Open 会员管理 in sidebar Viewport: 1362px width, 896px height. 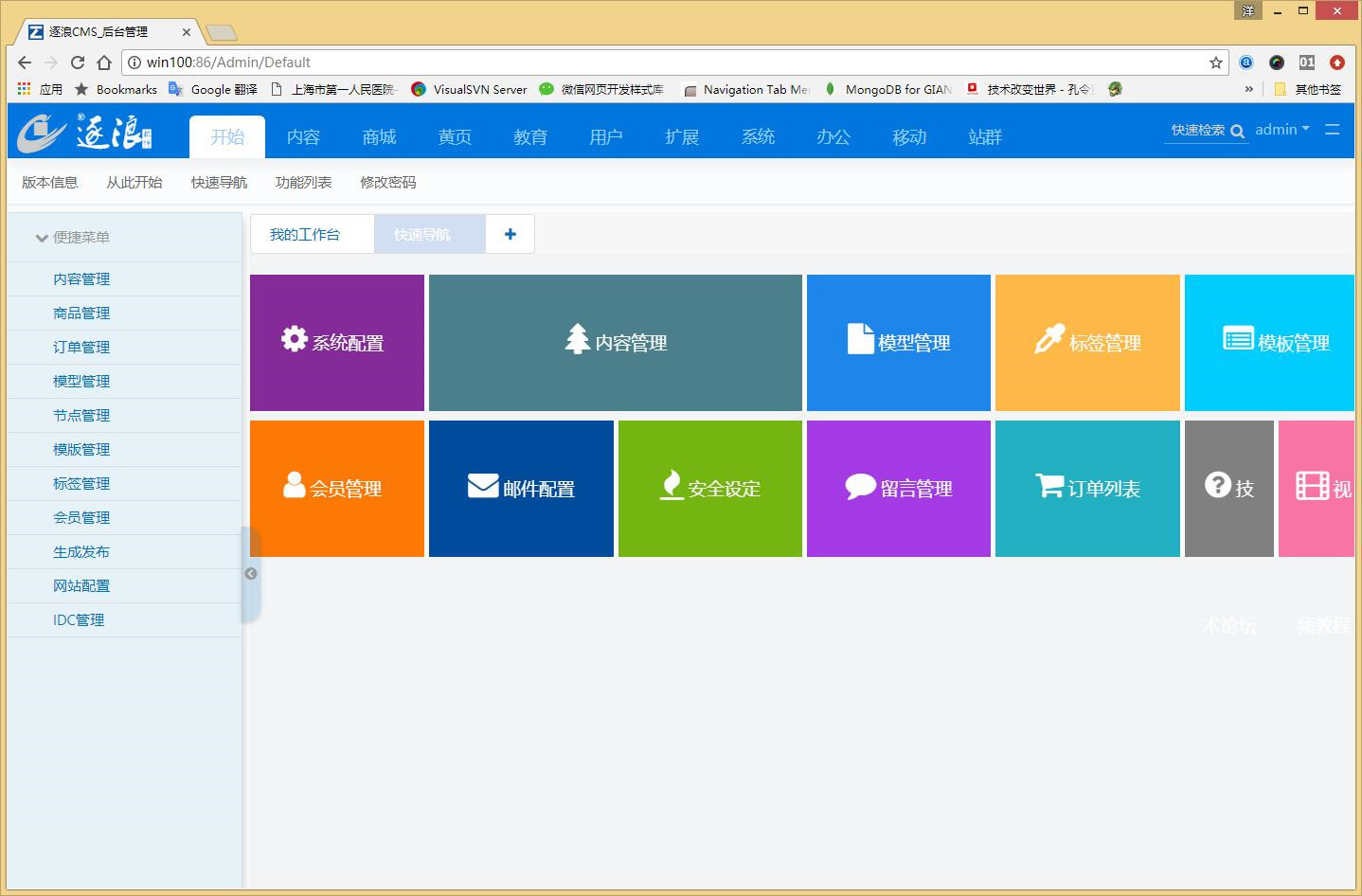tap(124, 518)
